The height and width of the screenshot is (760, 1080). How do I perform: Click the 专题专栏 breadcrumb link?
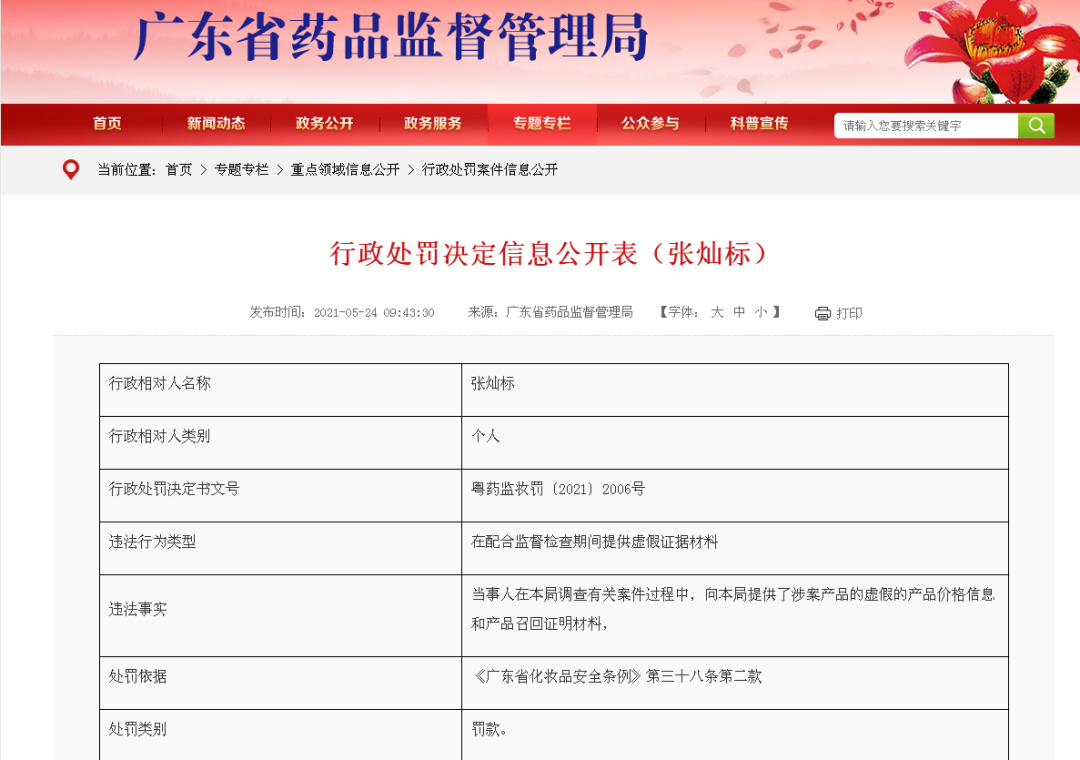pos(241,170)
